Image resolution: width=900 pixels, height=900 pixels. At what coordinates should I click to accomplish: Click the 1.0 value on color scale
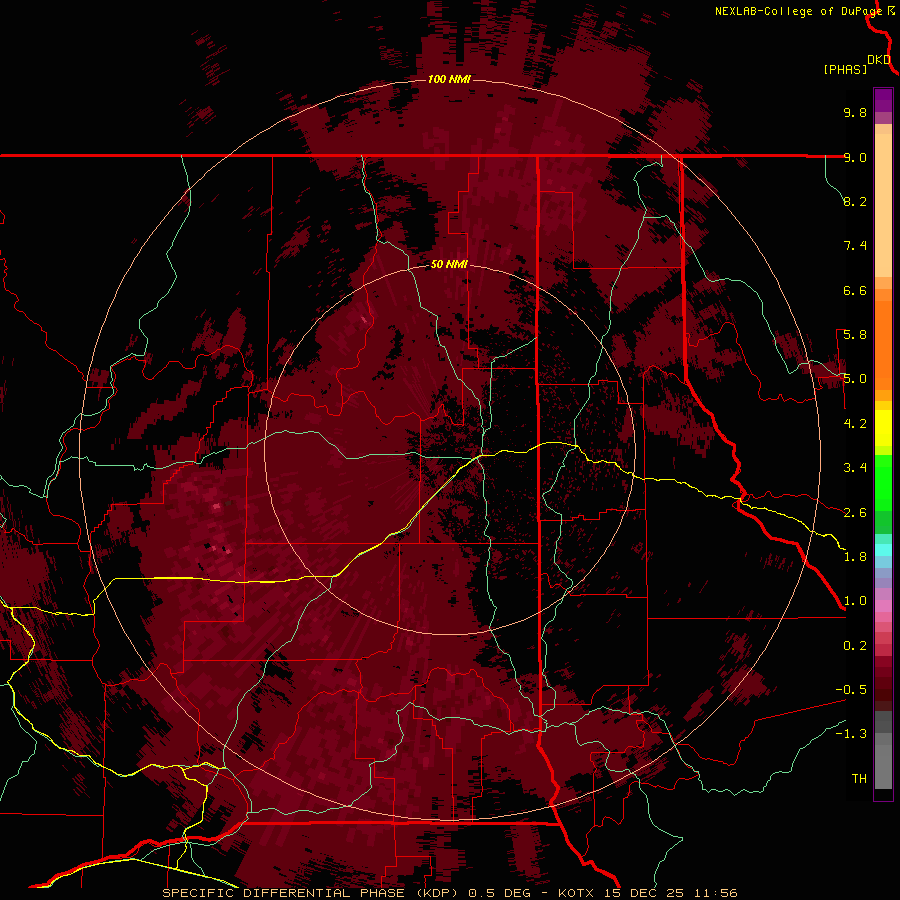[x=855, y=601]
